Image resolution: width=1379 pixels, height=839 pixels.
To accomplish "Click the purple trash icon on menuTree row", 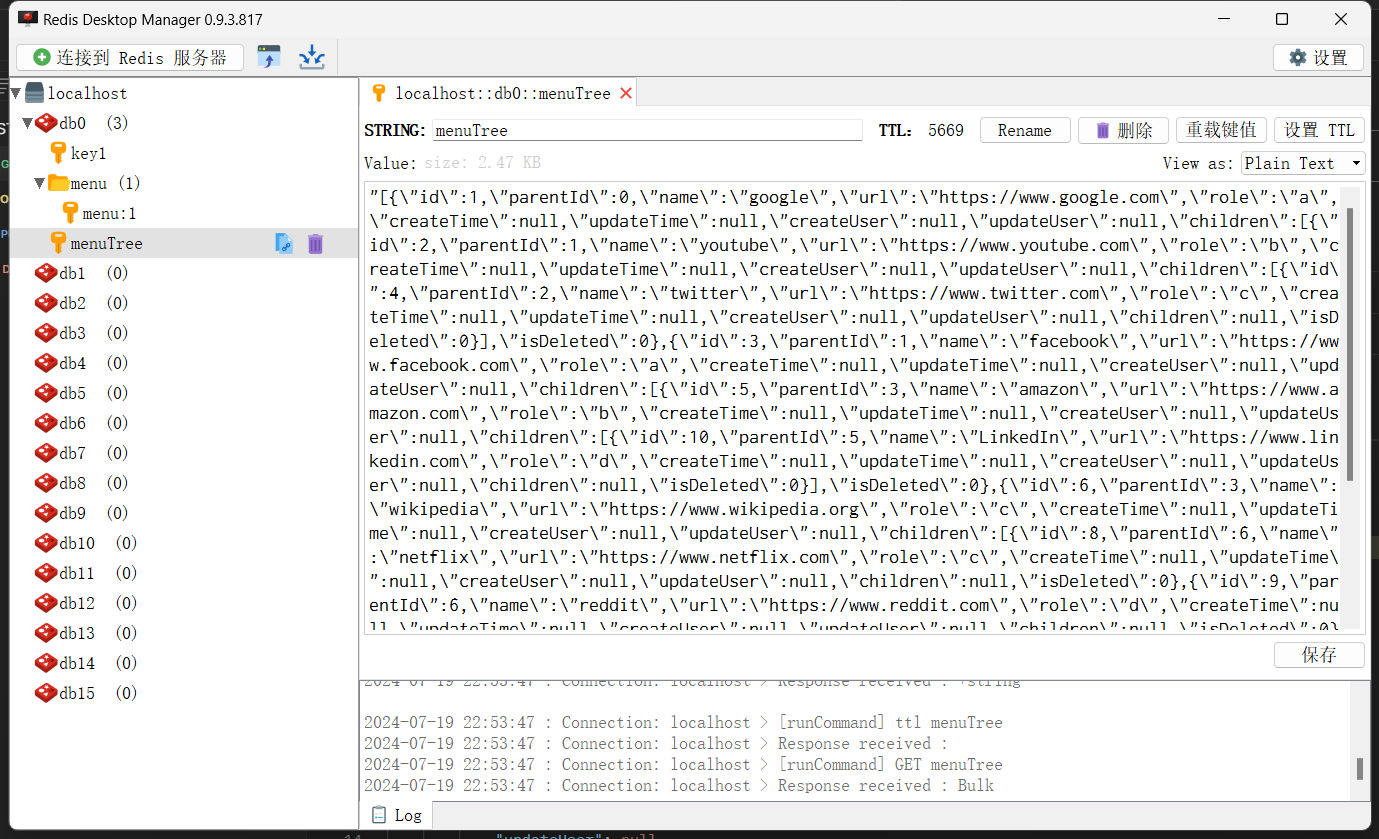I will (315, 243).
